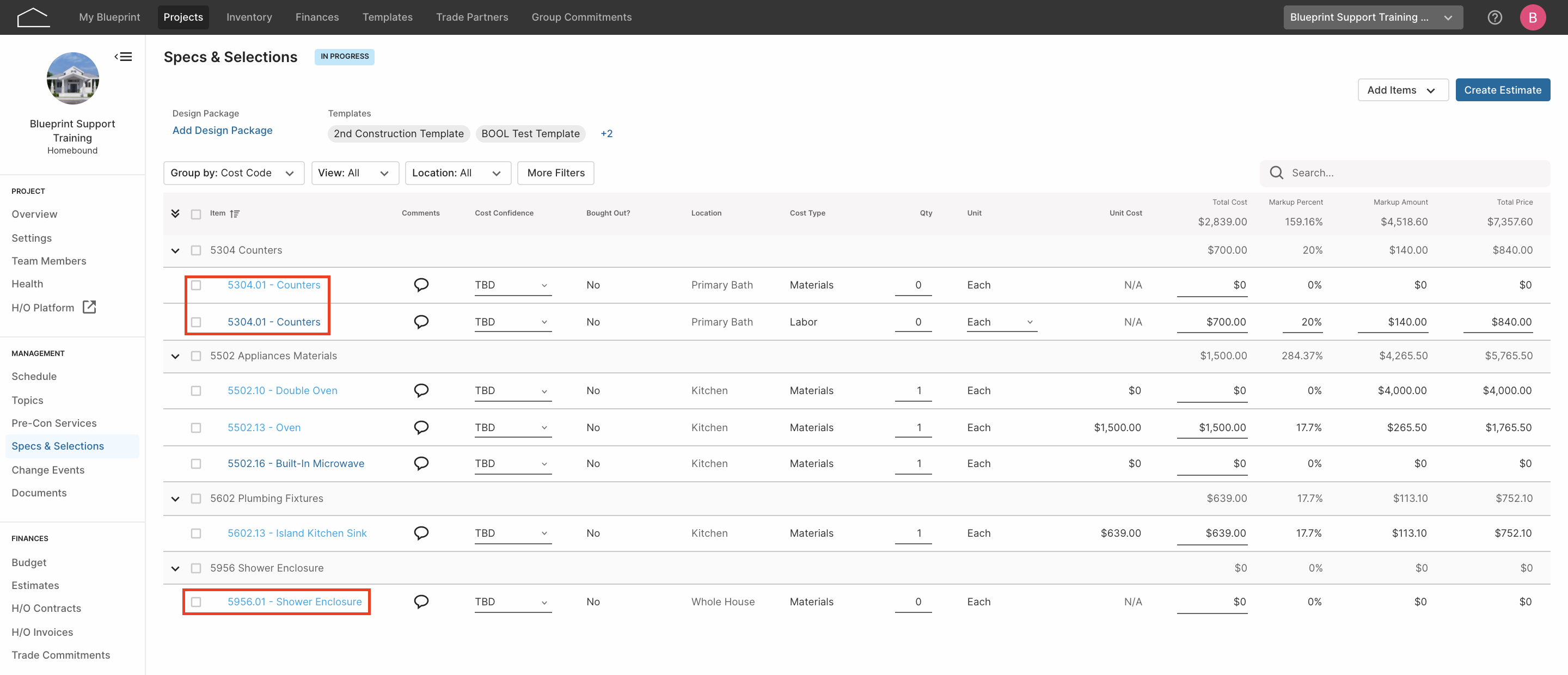This screenshot has height=675, width=1568.
Task: Check the Built-In Microwave row checkbox
Action: 196,464
